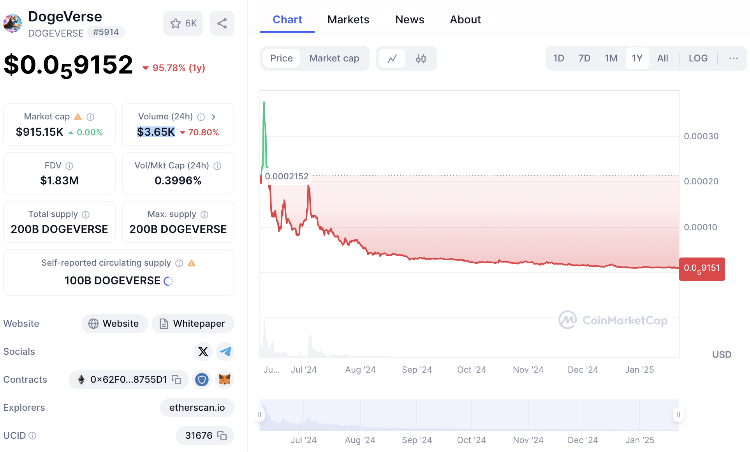Click the current price tag 0.0₅9151

coord(702,269)
